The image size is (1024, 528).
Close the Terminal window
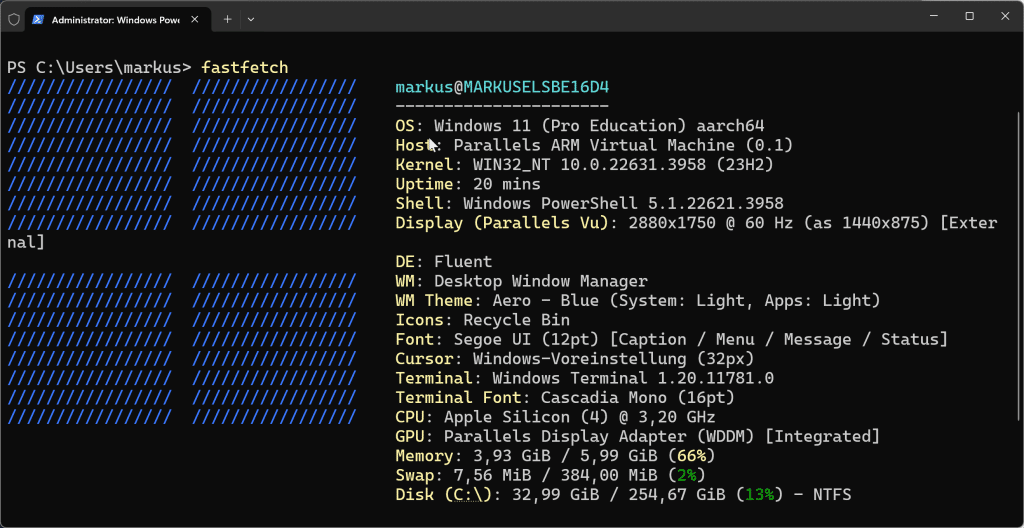tap(1006, 16)
